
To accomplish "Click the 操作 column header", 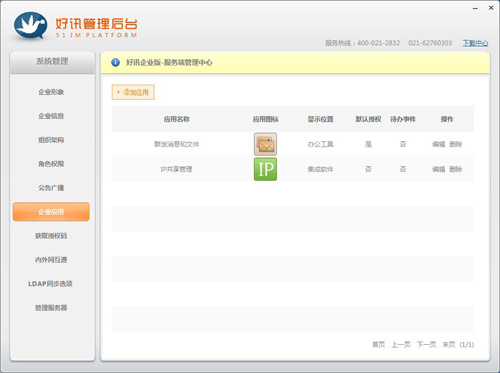I will 447,119.
